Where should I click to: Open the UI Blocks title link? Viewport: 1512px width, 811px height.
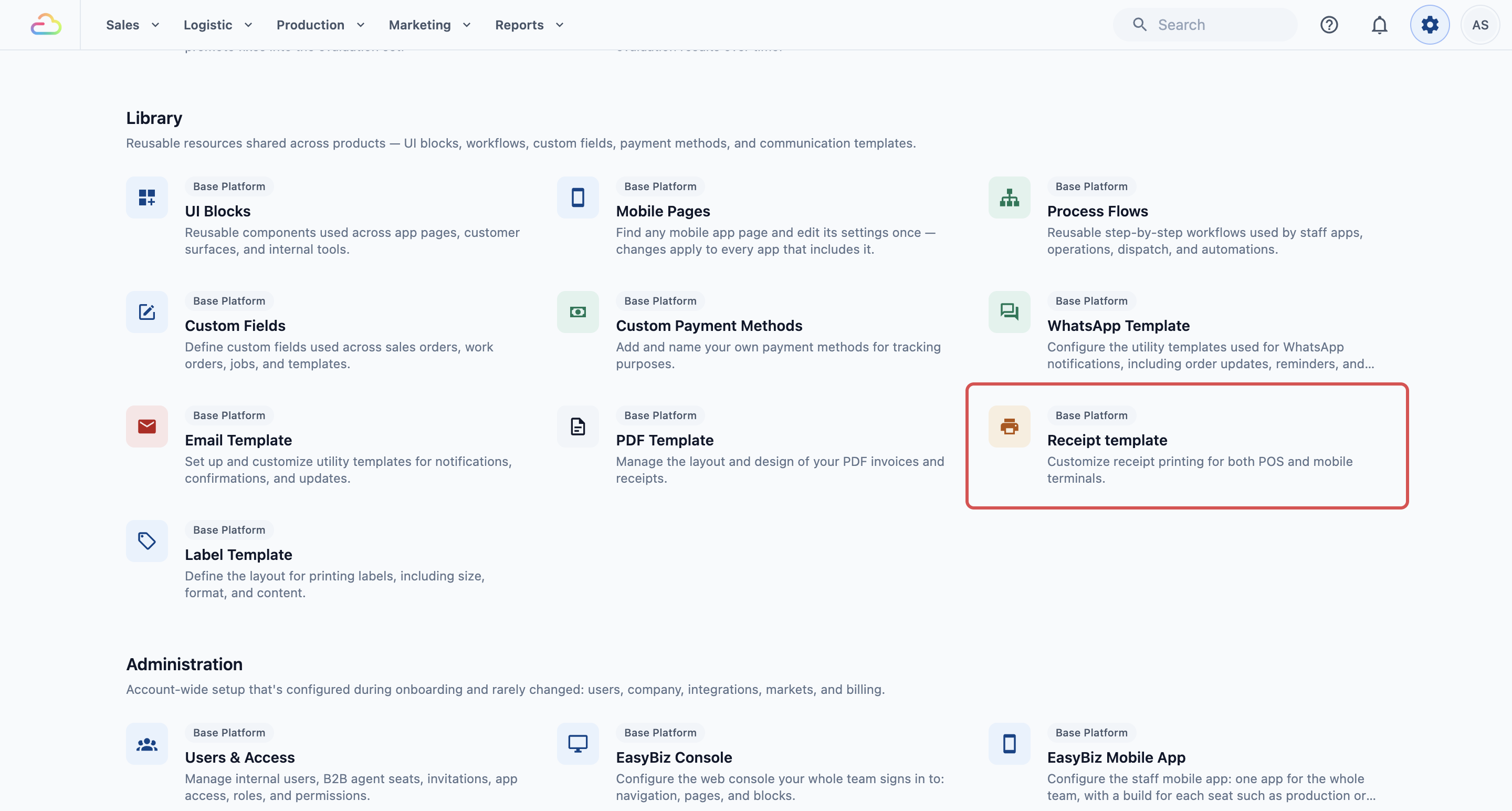(218, 211)
